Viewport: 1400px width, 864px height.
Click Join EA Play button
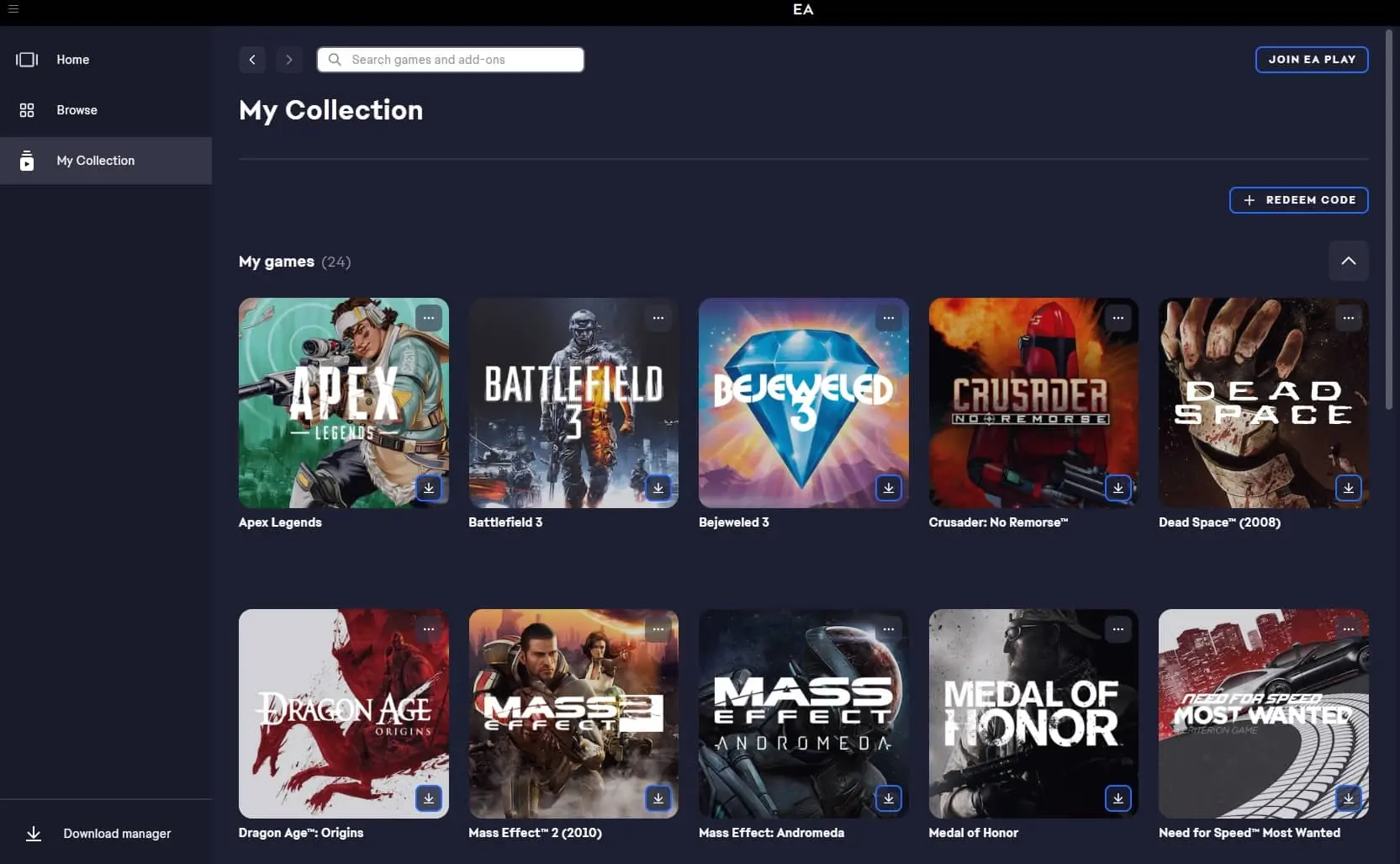pyautogui.click(x=1312, y=60)
